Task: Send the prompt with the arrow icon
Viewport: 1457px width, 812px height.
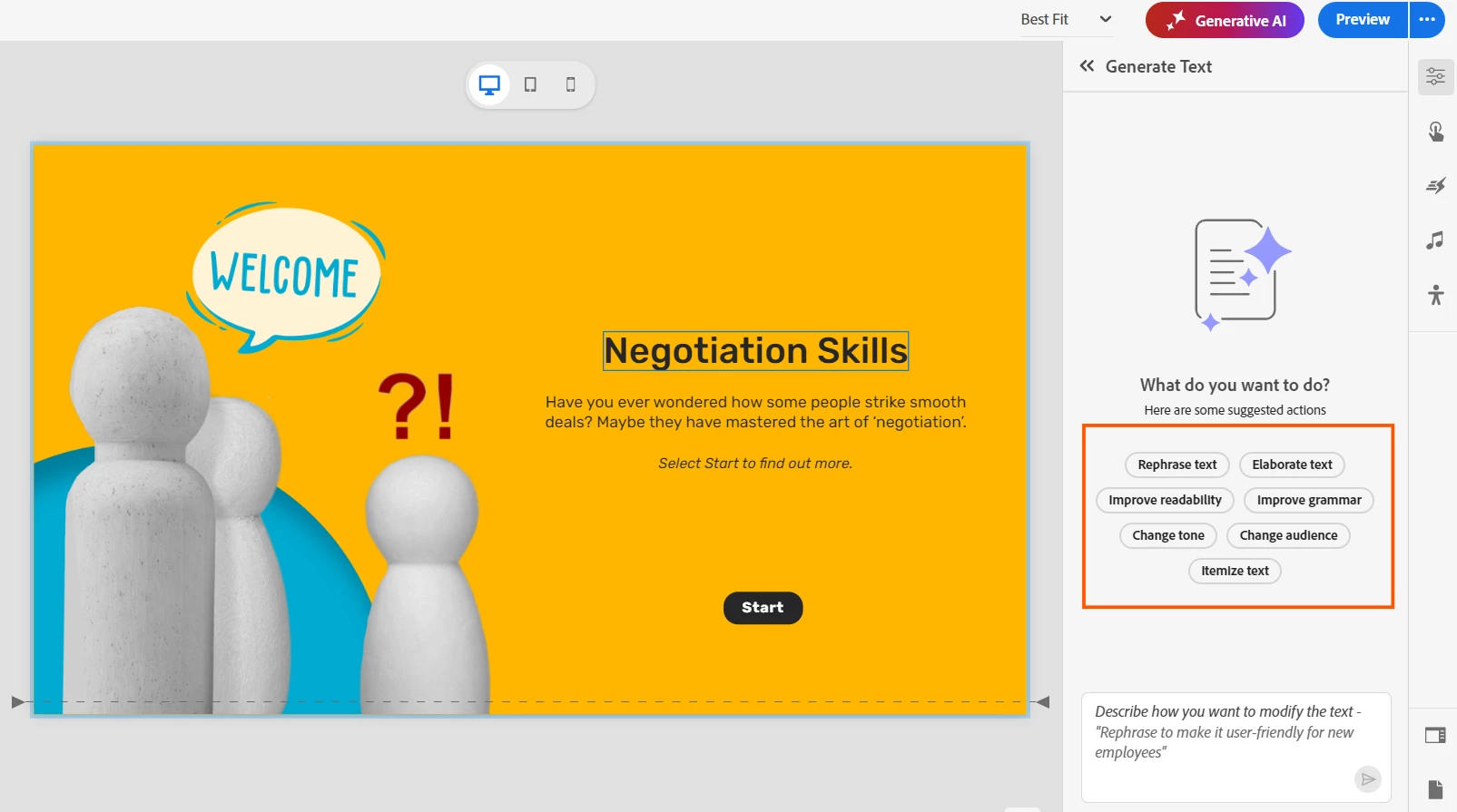Action: [x=1367, y=779]
